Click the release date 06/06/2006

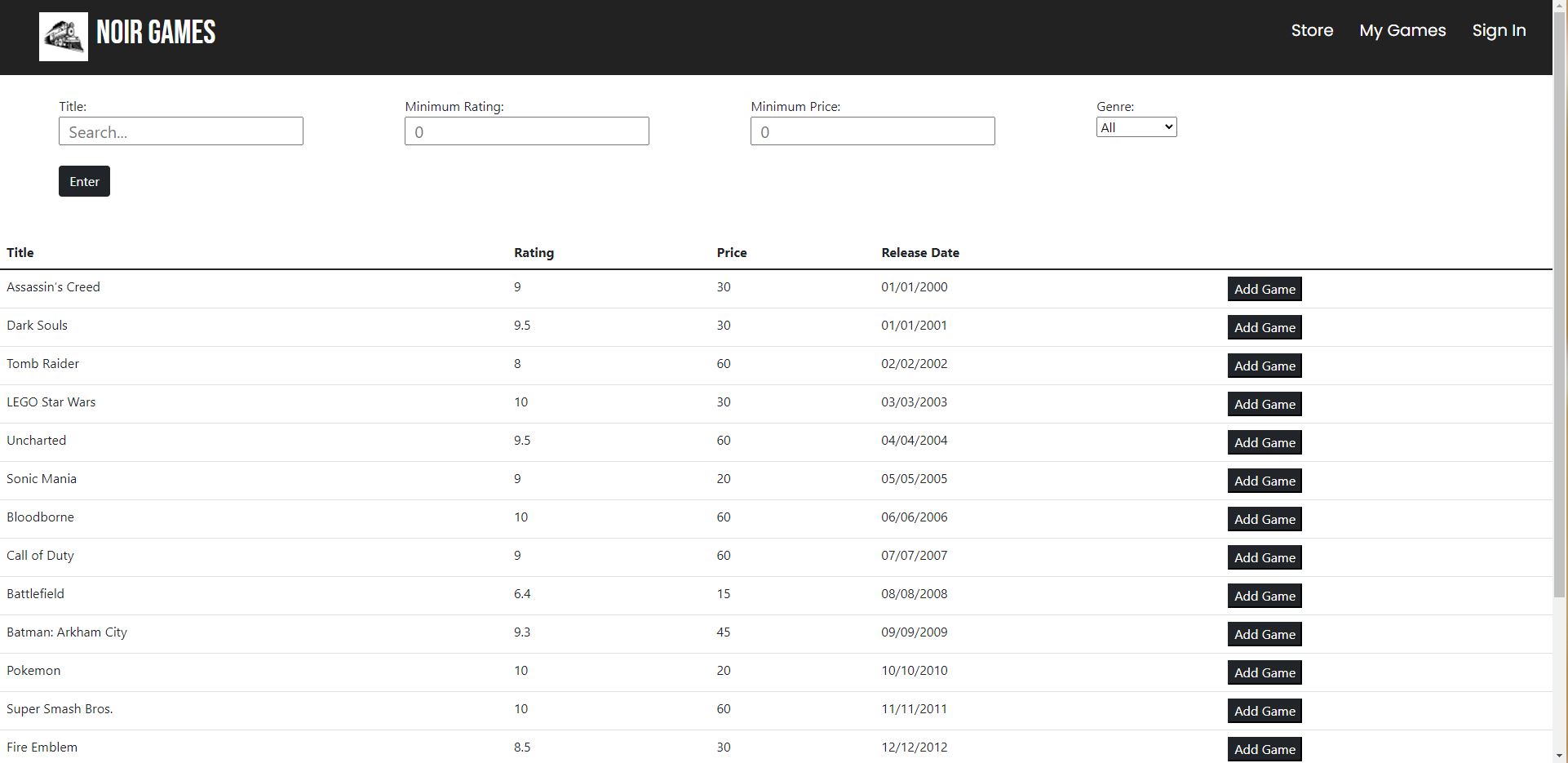[915, 517]
